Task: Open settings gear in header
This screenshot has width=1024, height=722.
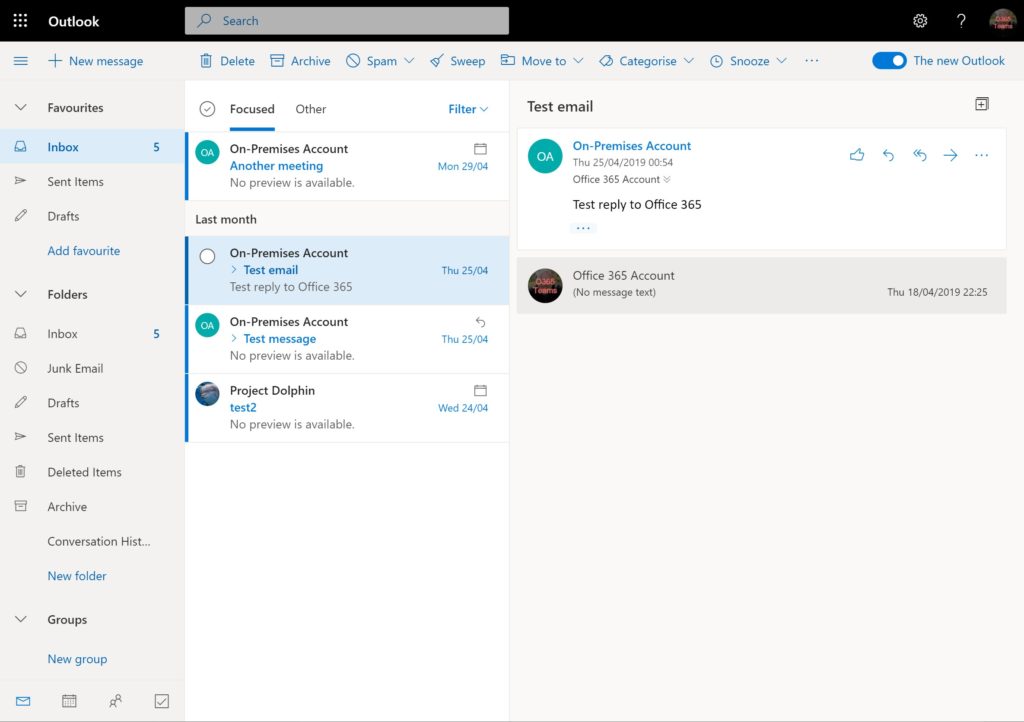Action: [920, 21]
